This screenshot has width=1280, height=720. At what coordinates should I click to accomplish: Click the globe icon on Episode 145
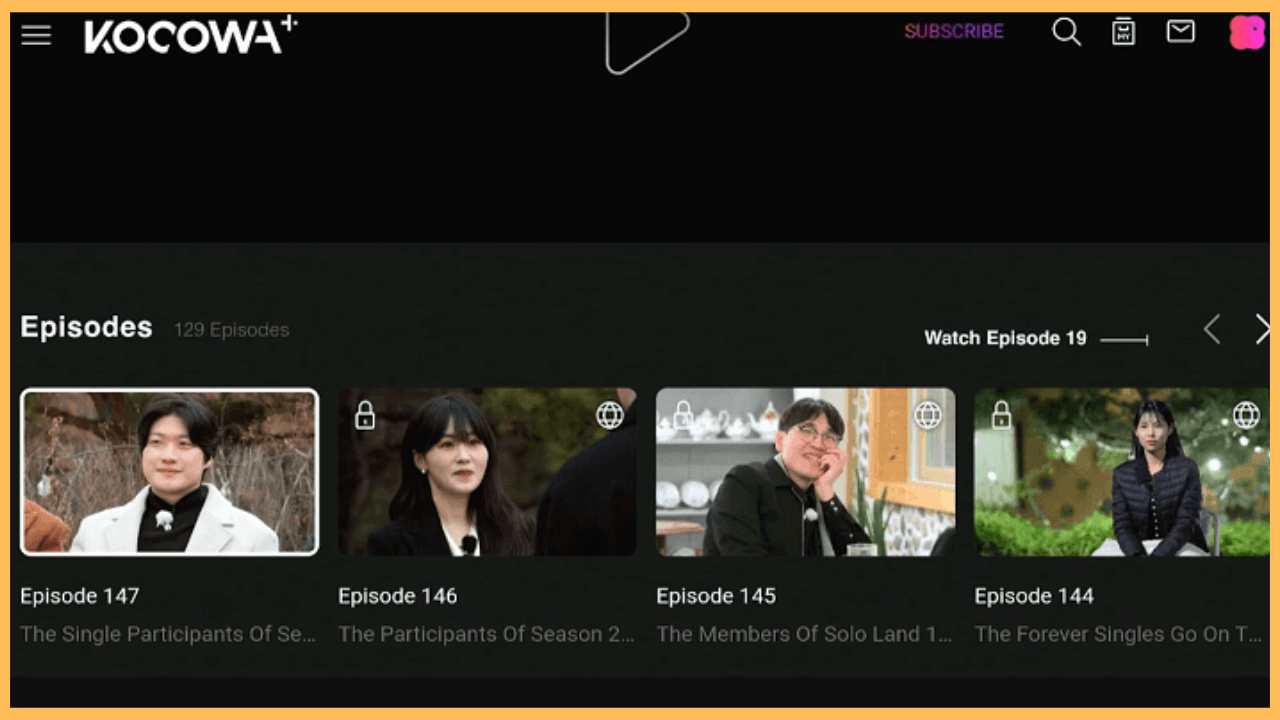tap(928, 415)
